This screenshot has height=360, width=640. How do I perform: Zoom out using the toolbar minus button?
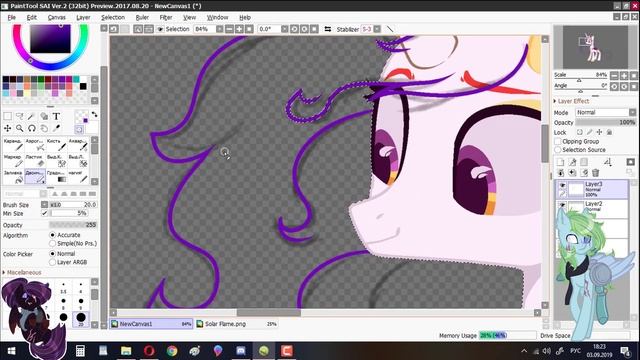(230, 29)
